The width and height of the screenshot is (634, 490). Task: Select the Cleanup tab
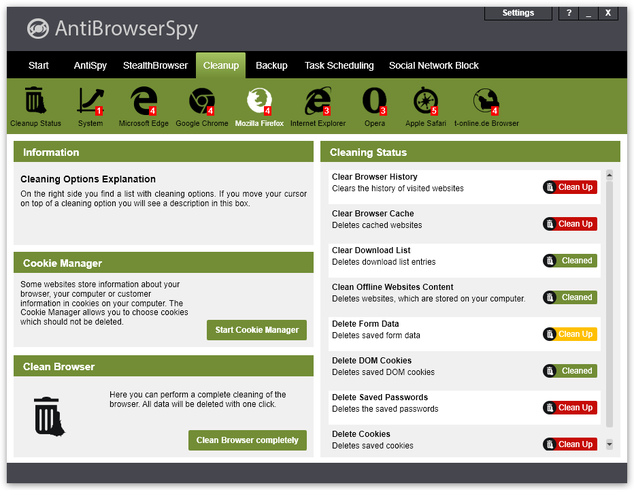point(221,65)
